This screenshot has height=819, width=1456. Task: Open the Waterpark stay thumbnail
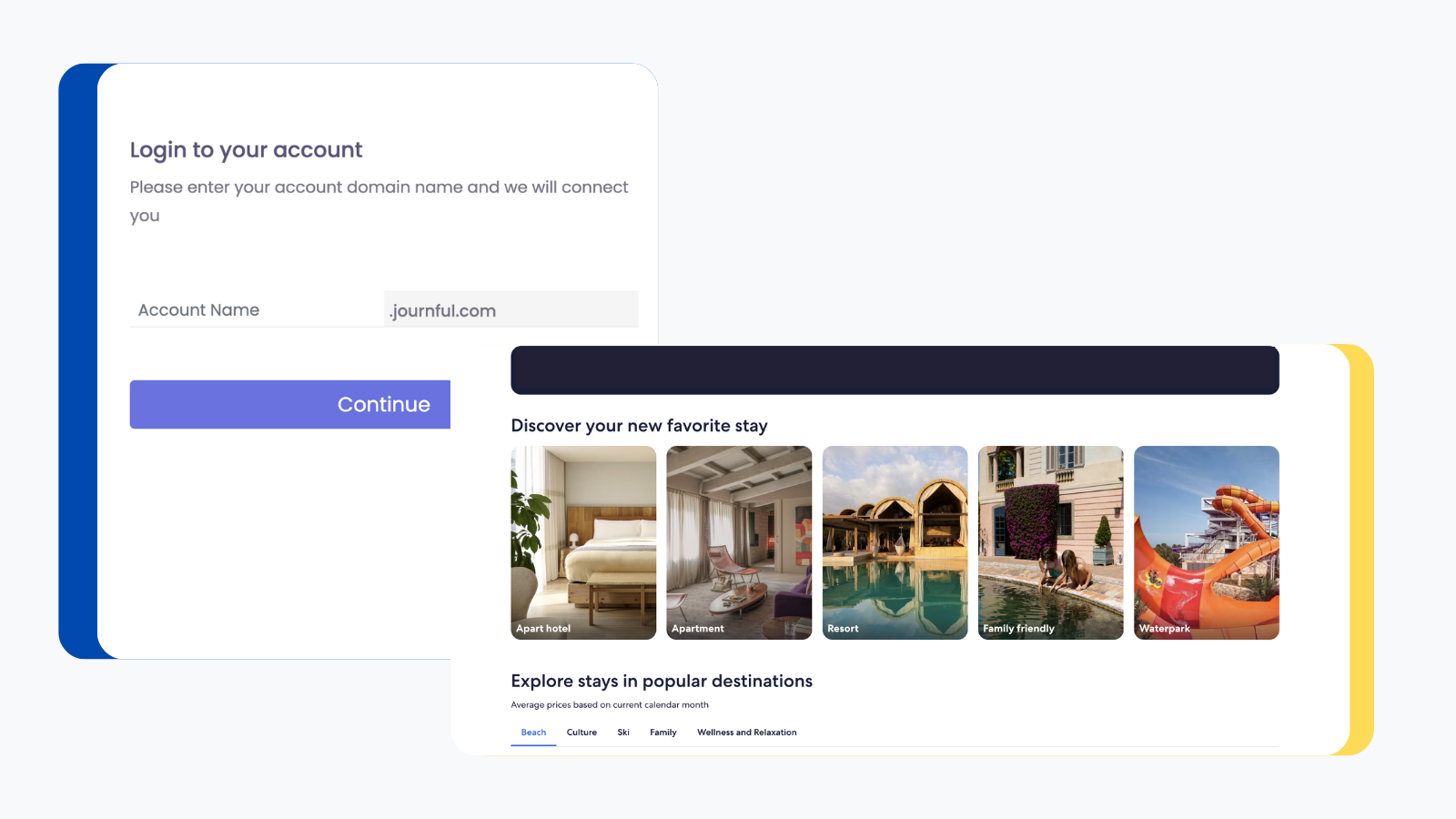pyautogui.click(x=1206, y=542)
